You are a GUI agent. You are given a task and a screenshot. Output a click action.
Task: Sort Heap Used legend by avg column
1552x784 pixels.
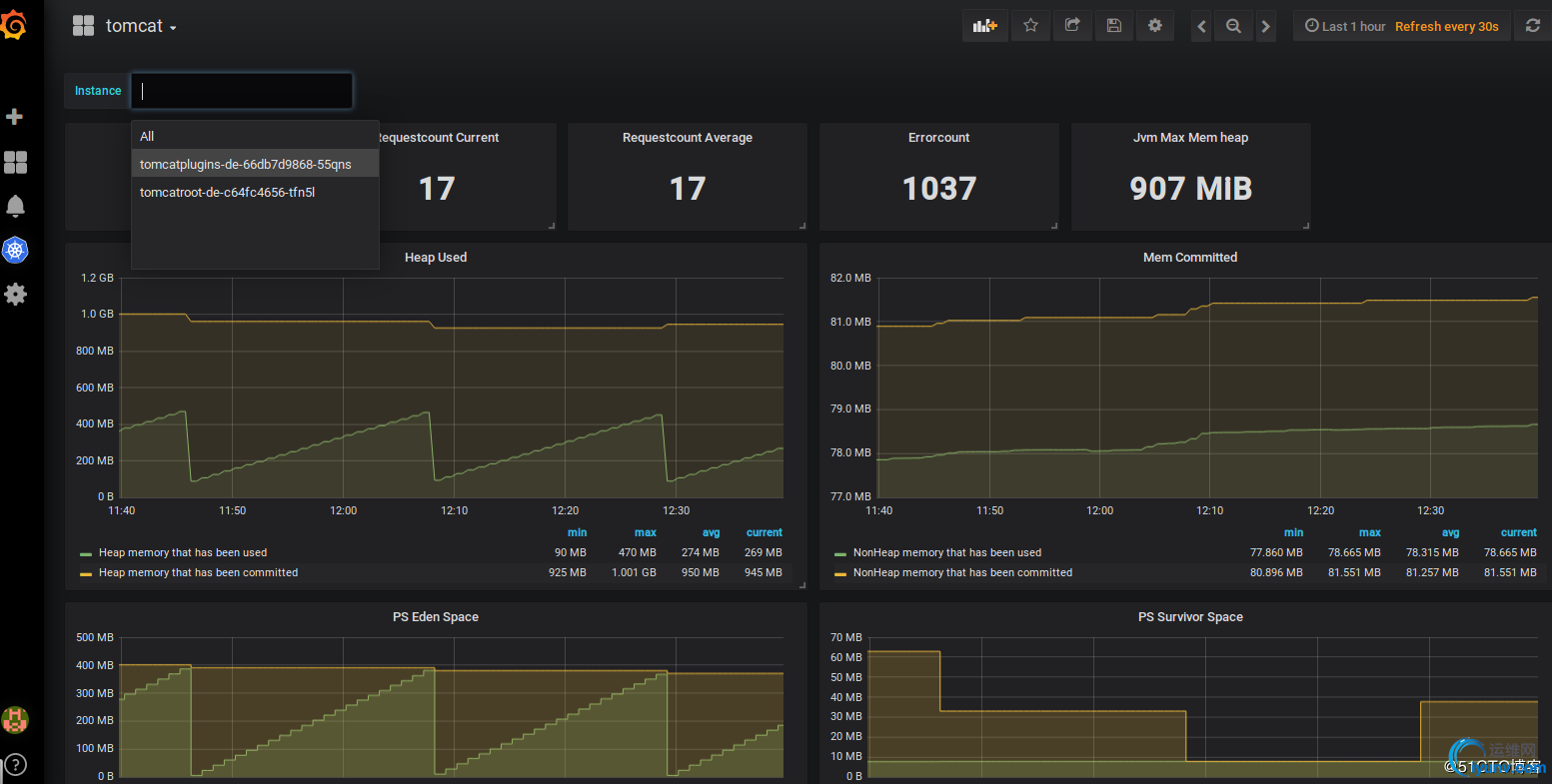tap(711, 533)
